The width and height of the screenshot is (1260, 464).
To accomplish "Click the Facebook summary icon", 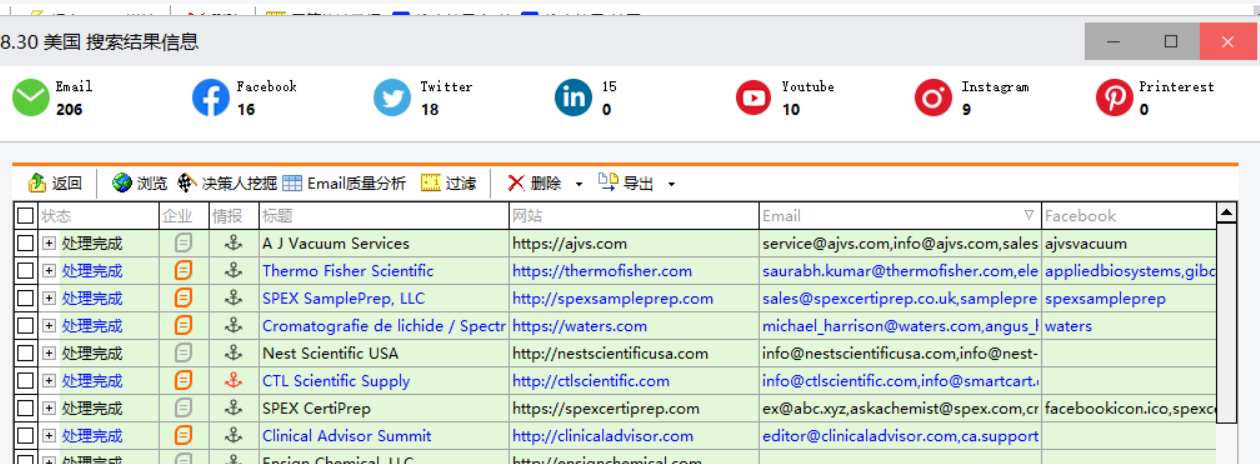I will point(211,98).
